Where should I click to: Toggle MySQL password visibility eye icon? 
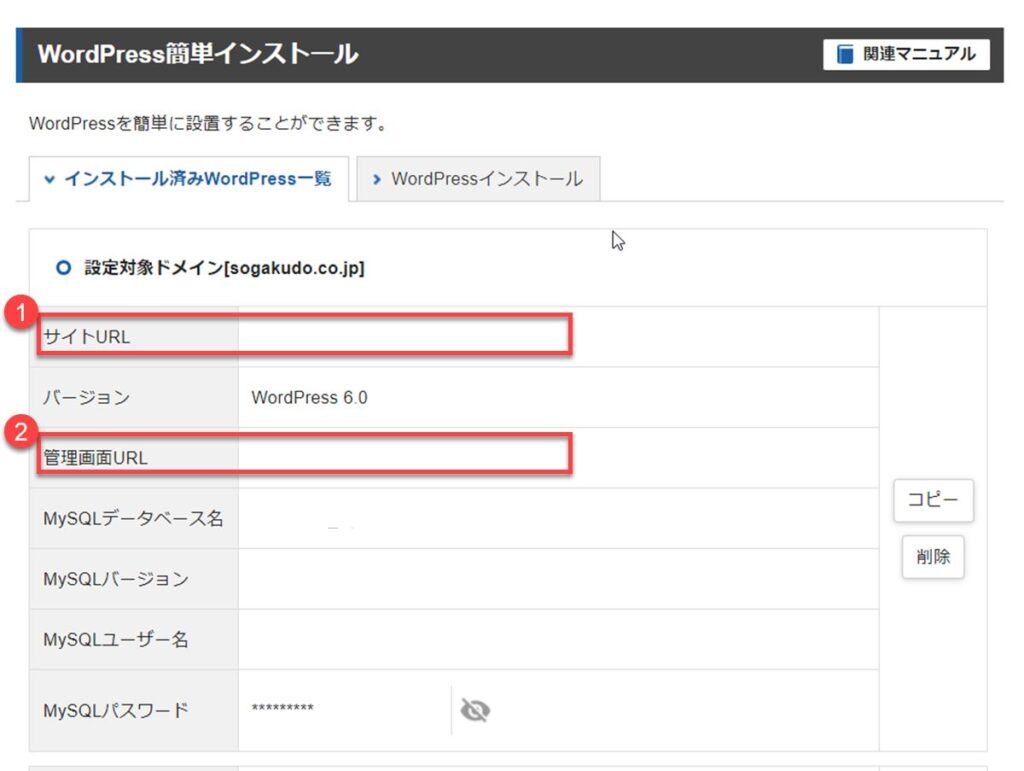point(475,710)
